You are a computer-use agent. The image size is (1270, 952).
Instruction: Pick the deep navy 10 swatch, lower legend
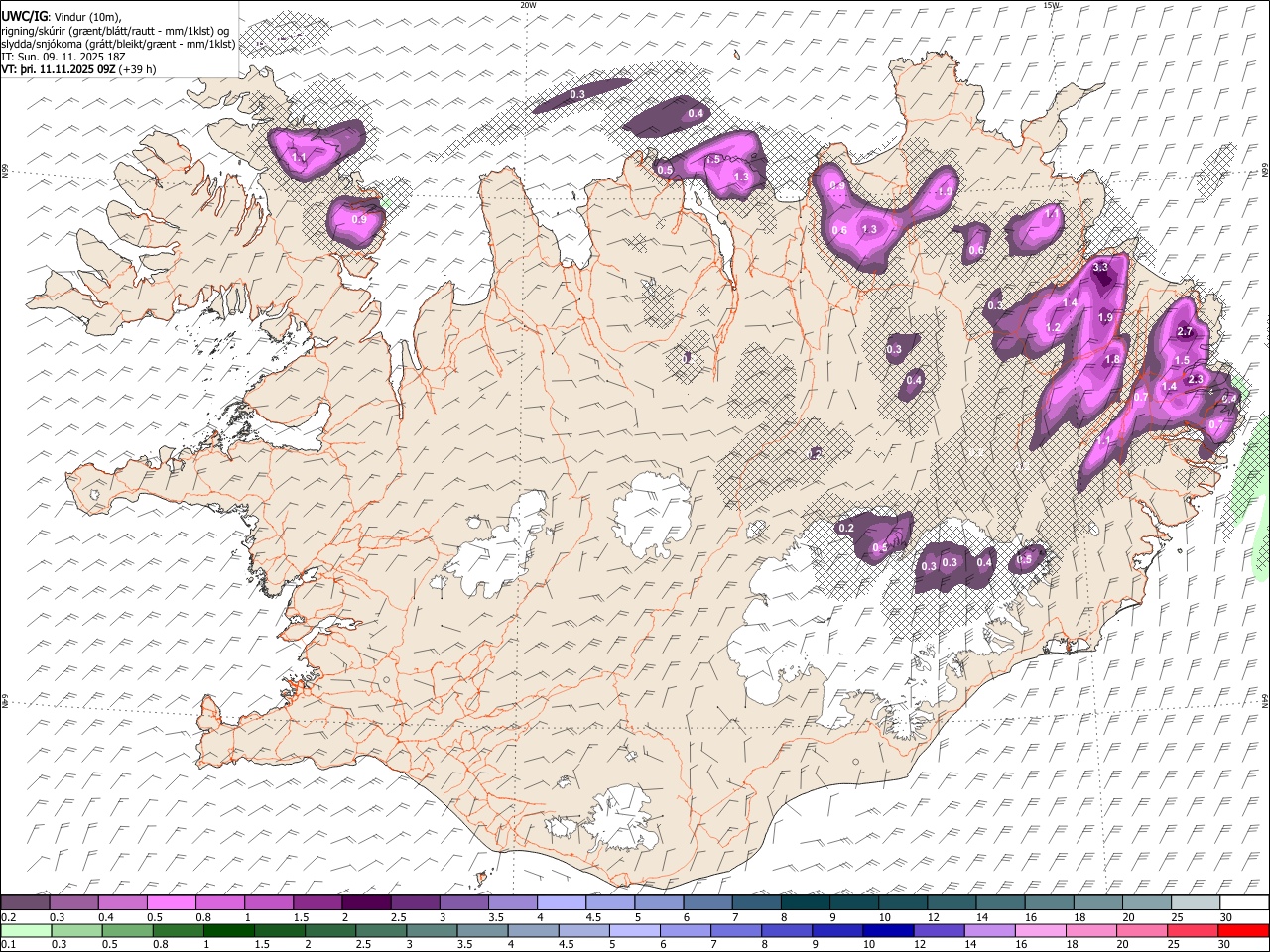coord(887,930)
